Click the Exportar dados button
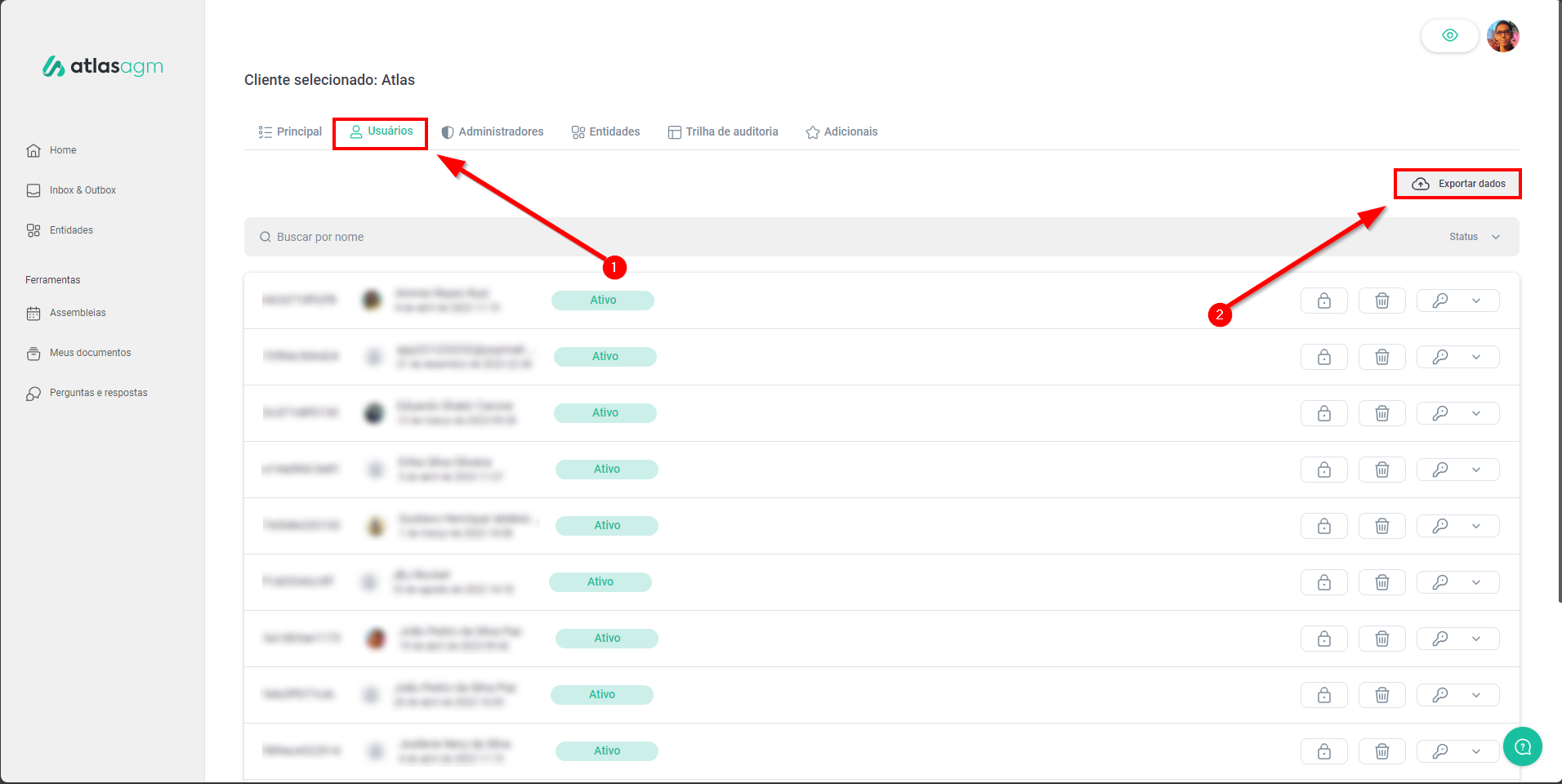Viewport: 1562px width, 784px height. point(1457,184)
